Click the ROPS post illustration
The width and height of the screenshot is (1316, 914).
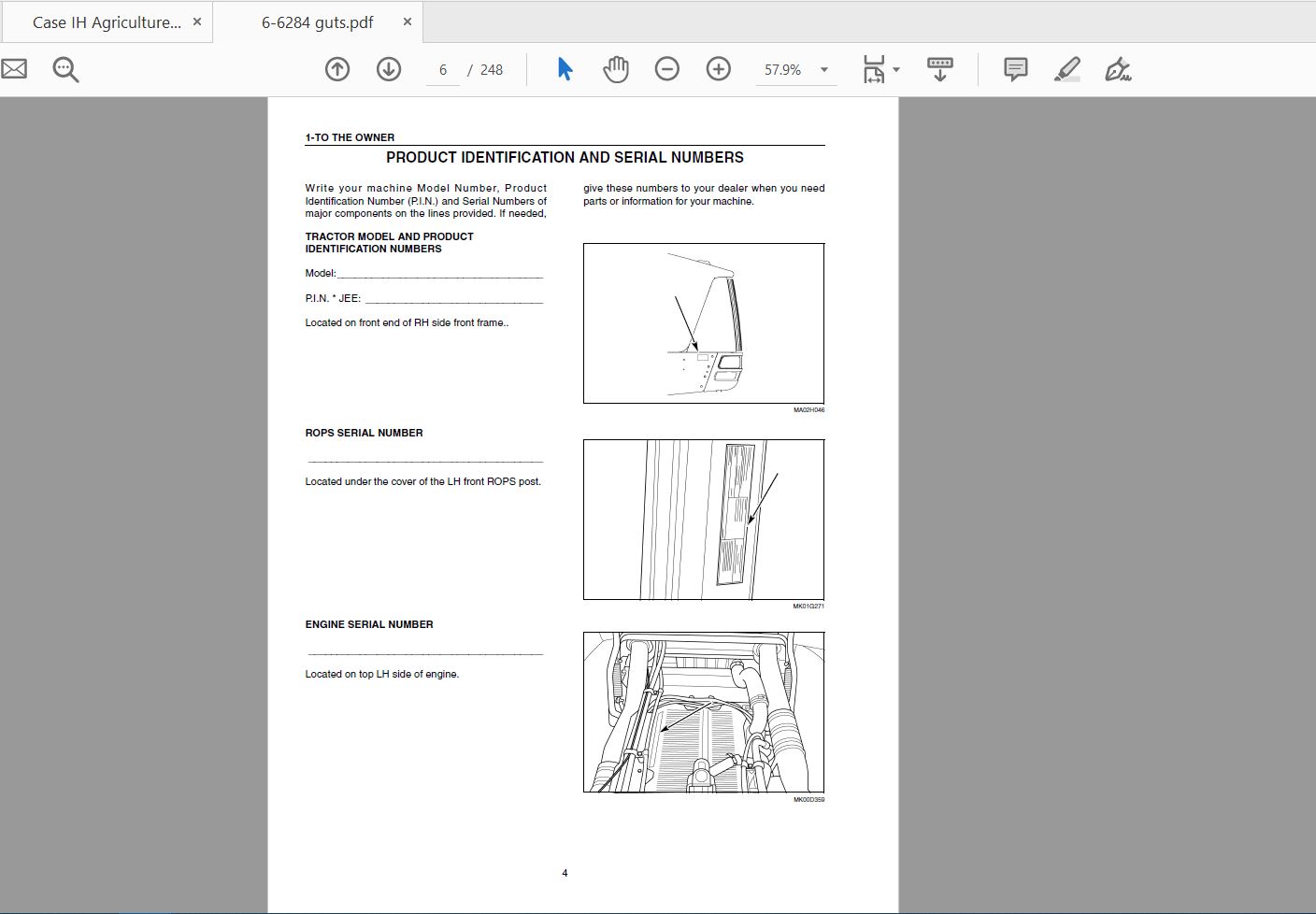click(x=704, y=520)
